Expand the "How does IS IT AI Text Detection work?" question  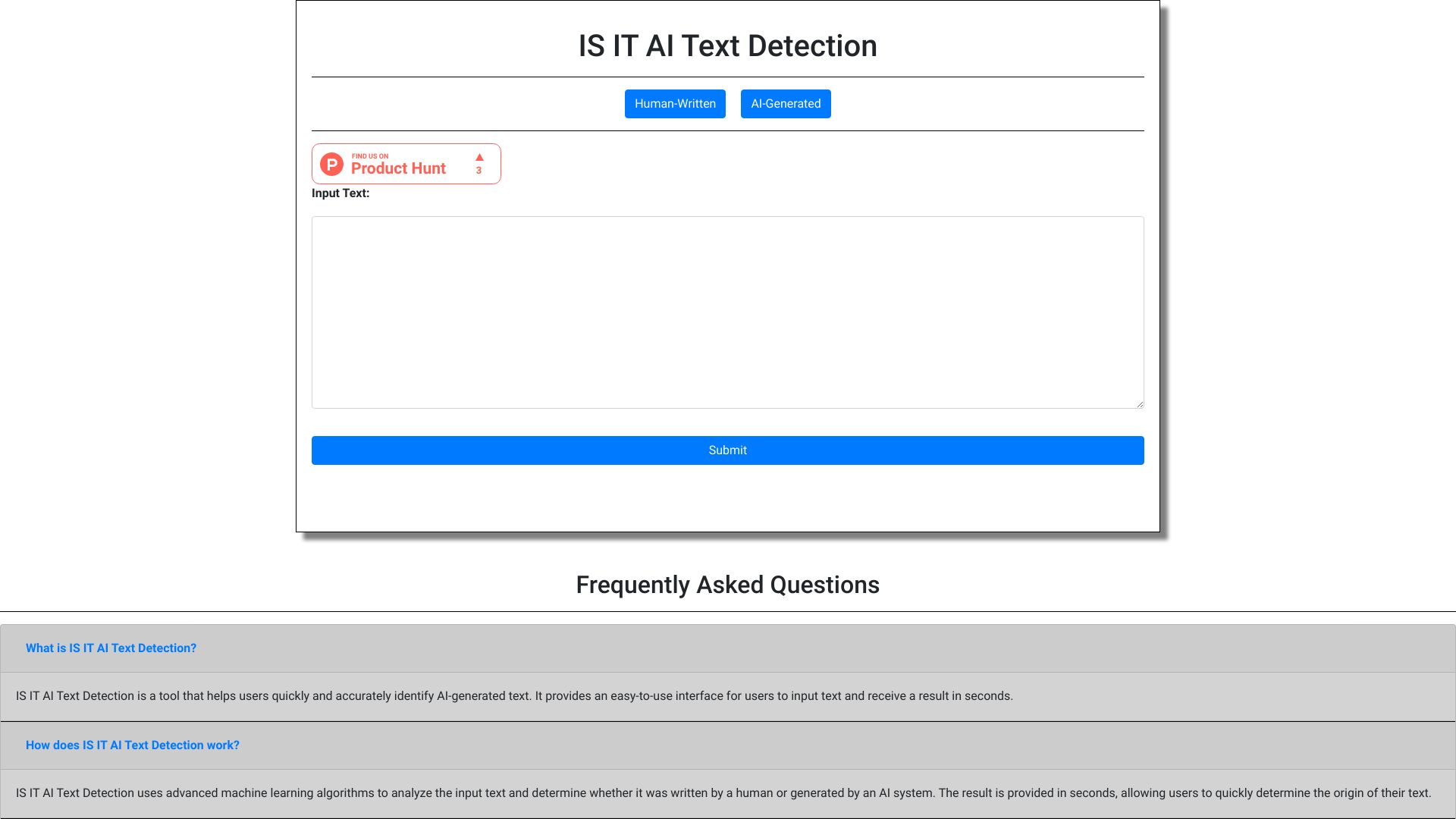pos(132,745)
